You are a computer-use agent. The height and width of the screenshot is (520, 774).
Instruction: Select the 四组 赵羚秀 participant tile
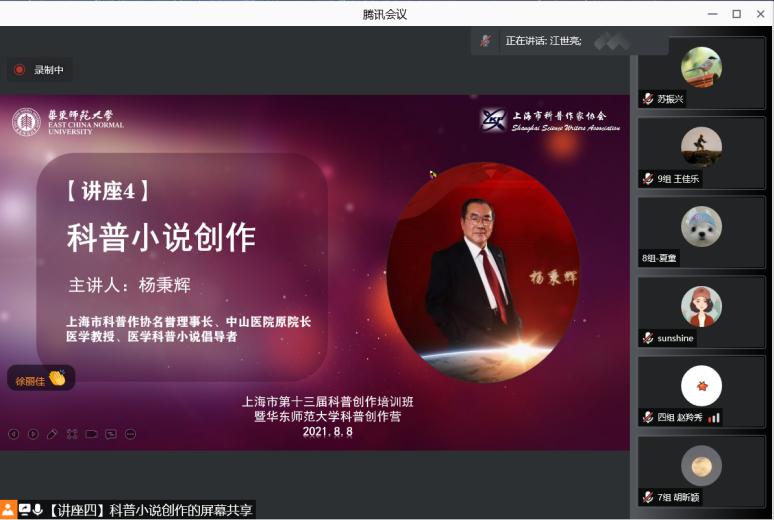tap(701, 392)
